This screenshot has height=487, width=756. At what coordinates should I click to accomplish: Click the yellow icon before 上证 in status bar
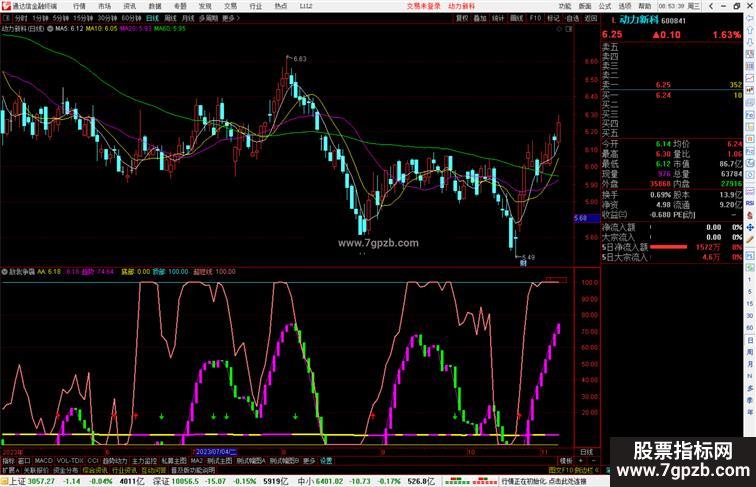4,481
